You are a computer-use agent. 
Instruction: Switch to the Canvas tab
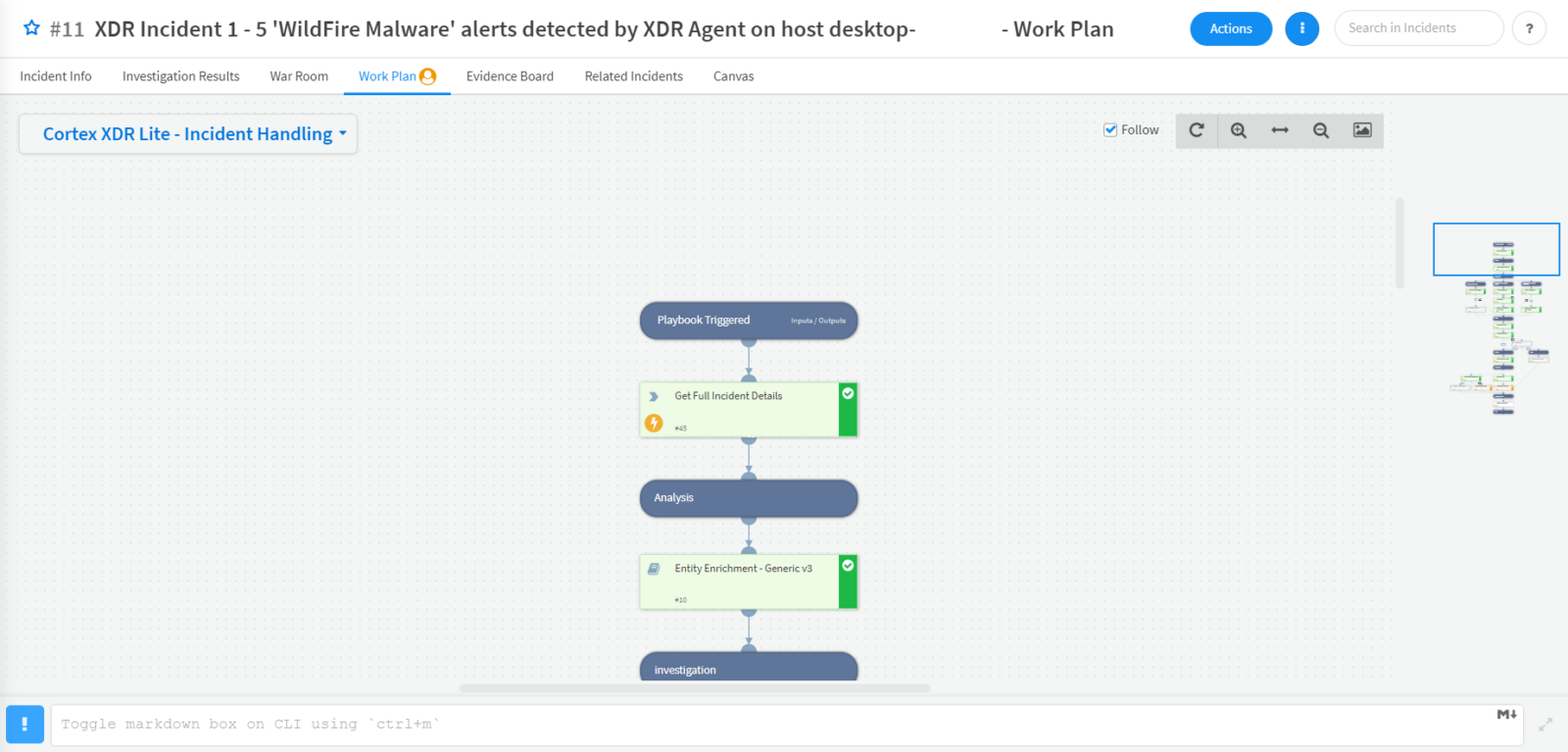(x=733, y=76)
